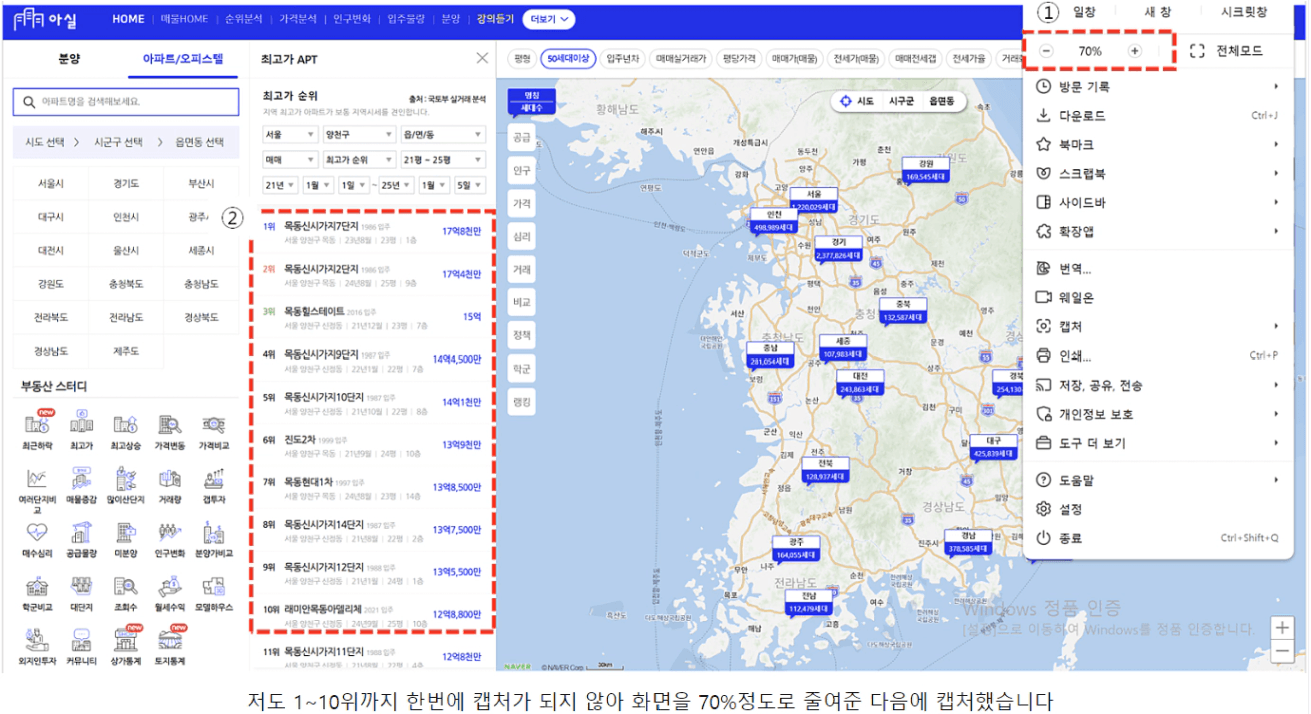Click the 매수심리 heart icon
The image size is (1311, 714).
(36, 533)
